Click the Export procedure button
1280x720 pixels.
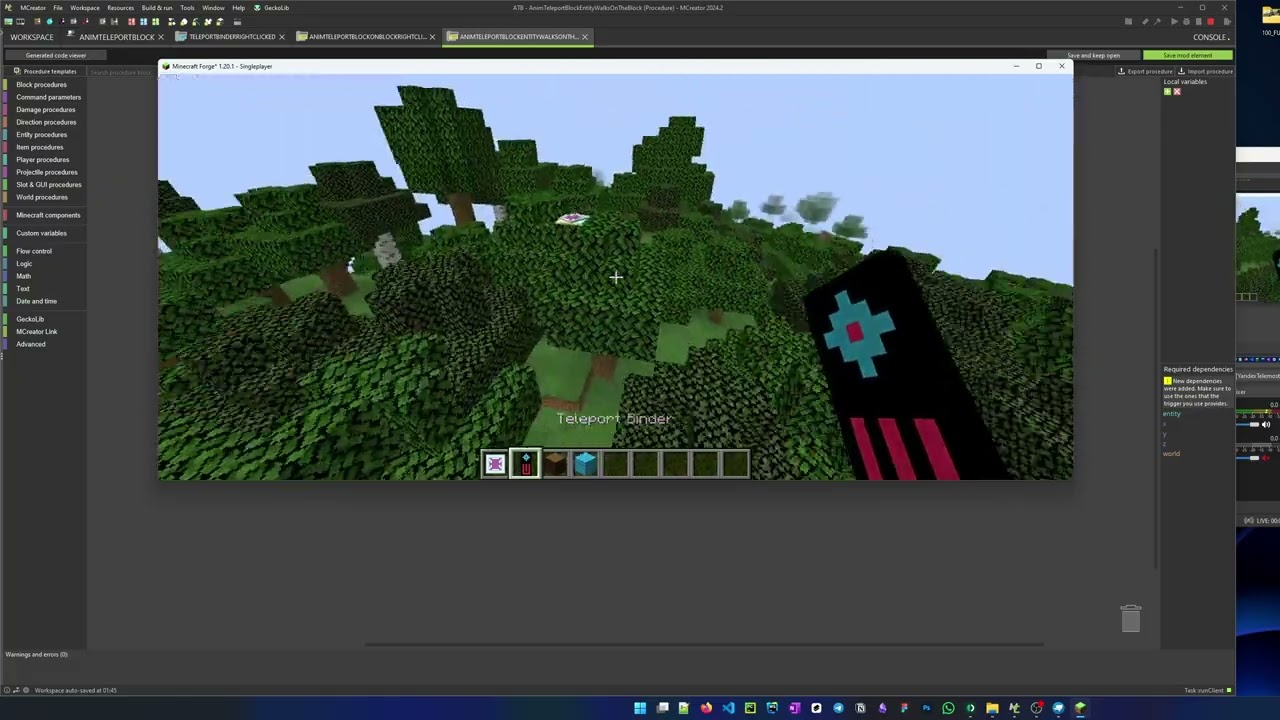(1145, 71)
